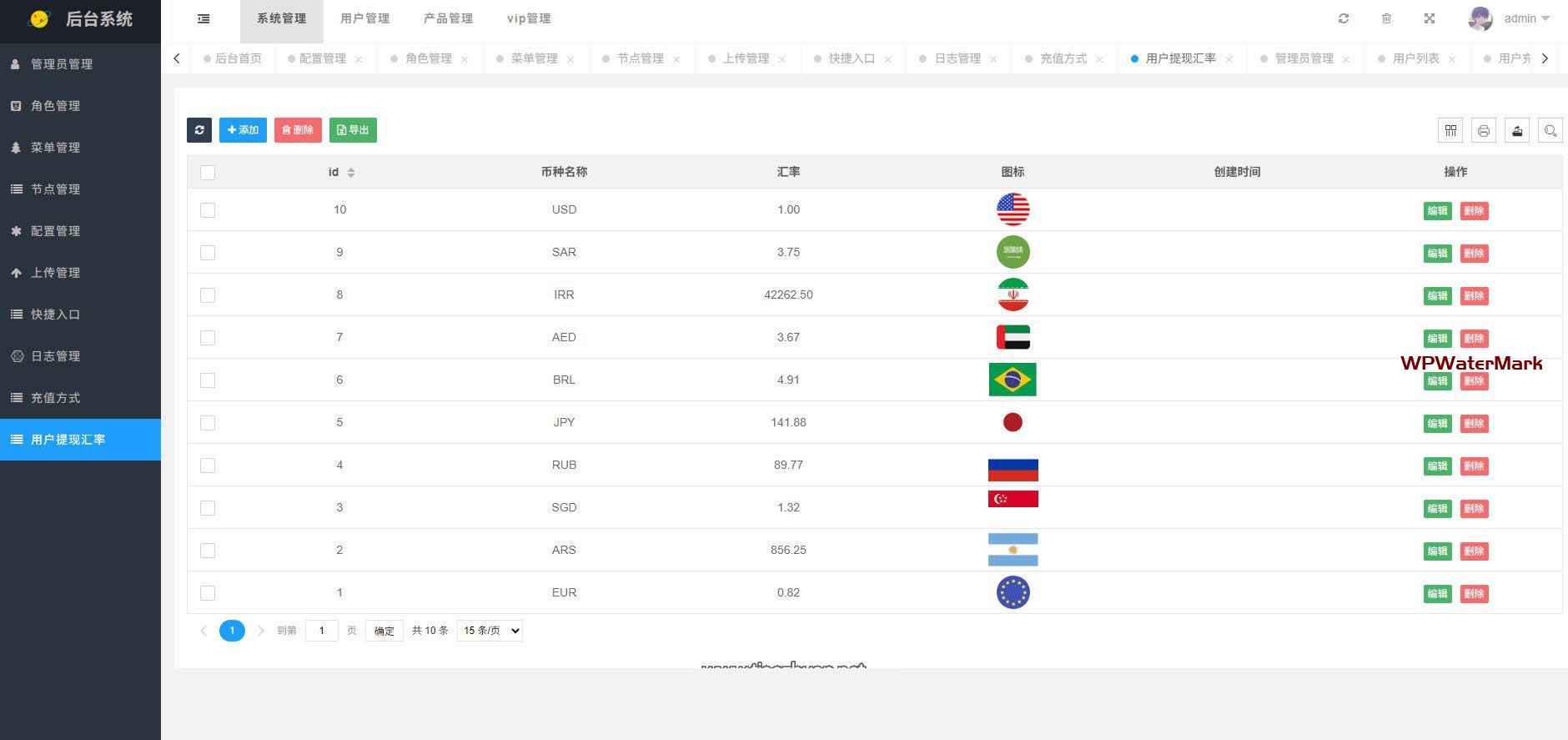This screenshot has height=740, width=1568.
Task: Open the 15 条/页 page size dropdown
Action: 490,631
